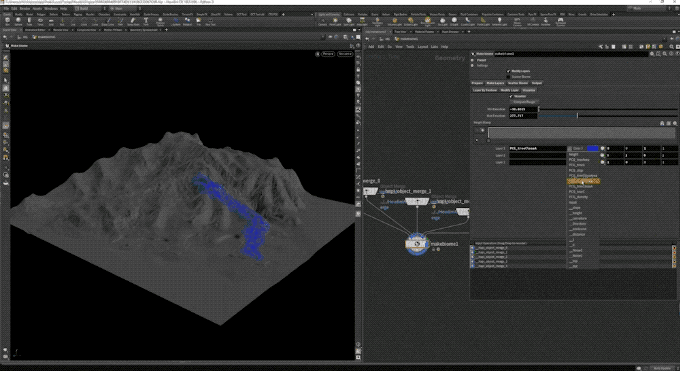The width and height of the screenshot is (680, 371).
Task: Choose __curvature in the layer dropdown
Action: tap(579, 218)
